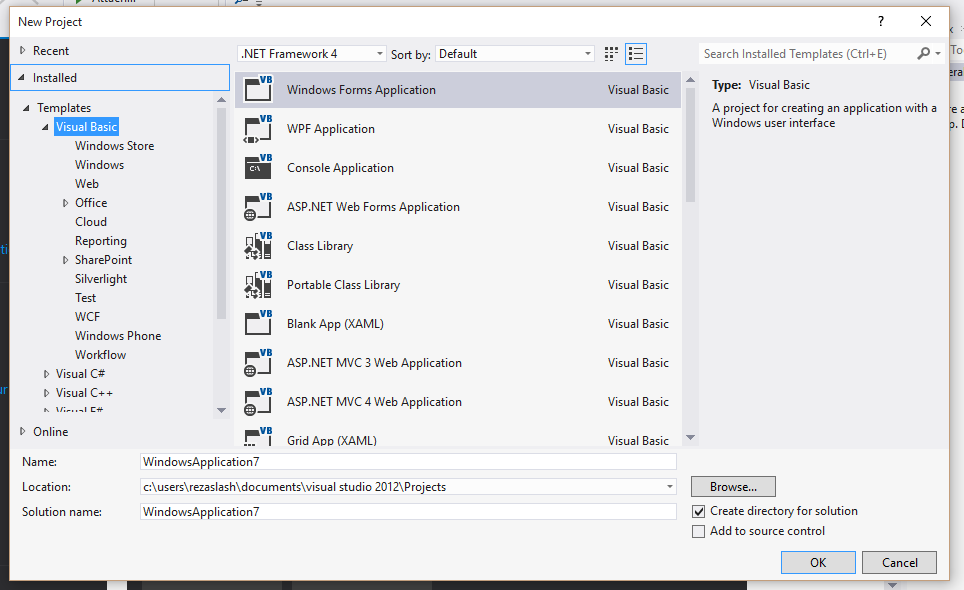Select the Test category
This screenshot has width=964, height=590.
point(85,298)
